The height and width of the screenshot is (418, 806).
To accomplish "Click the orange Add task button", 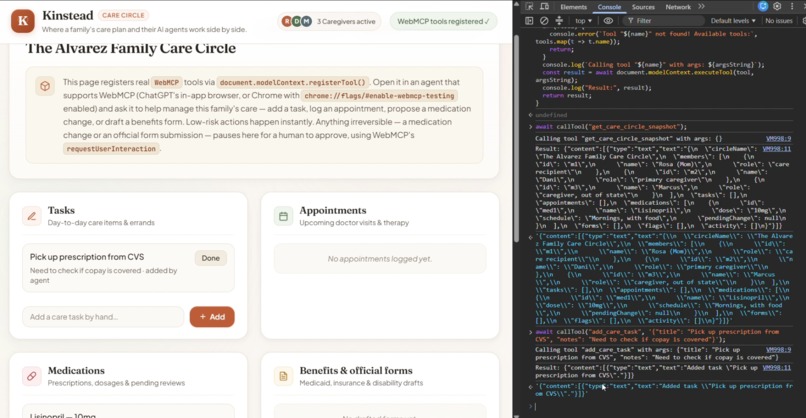I will pos(212,317).
